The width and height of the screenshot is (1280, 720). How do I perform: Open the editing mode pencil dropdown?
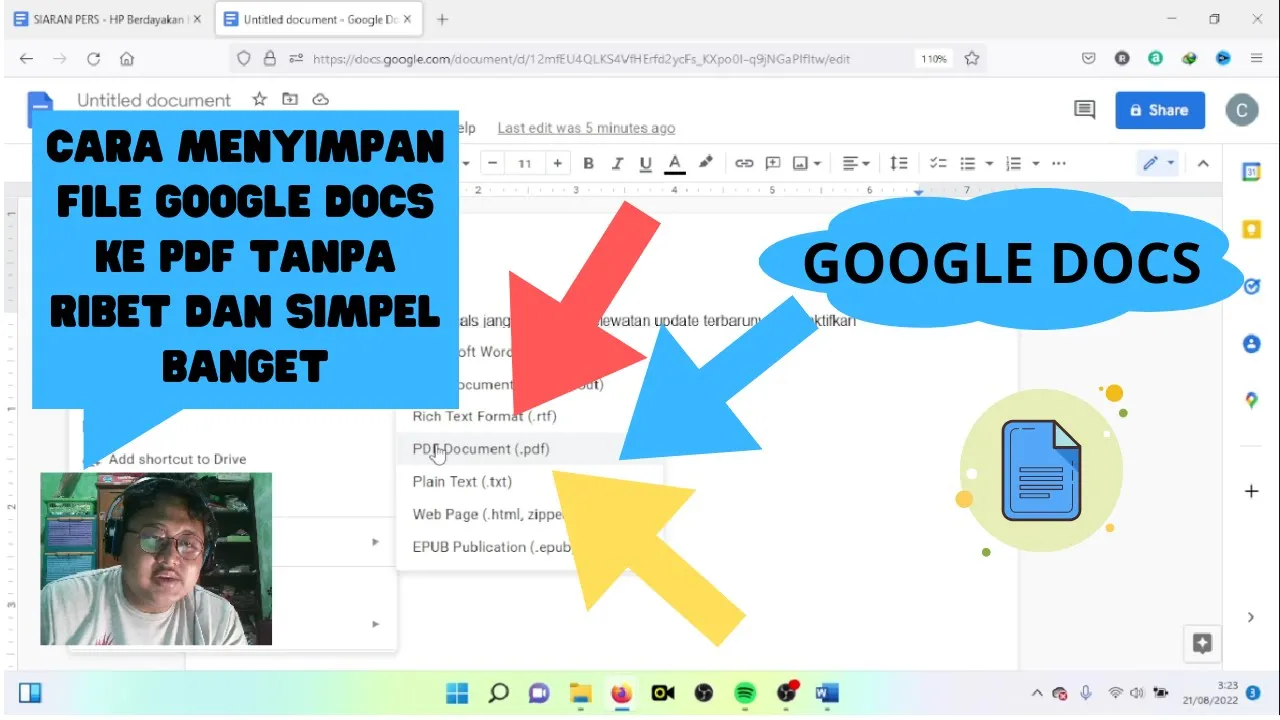coord(1159,163)
